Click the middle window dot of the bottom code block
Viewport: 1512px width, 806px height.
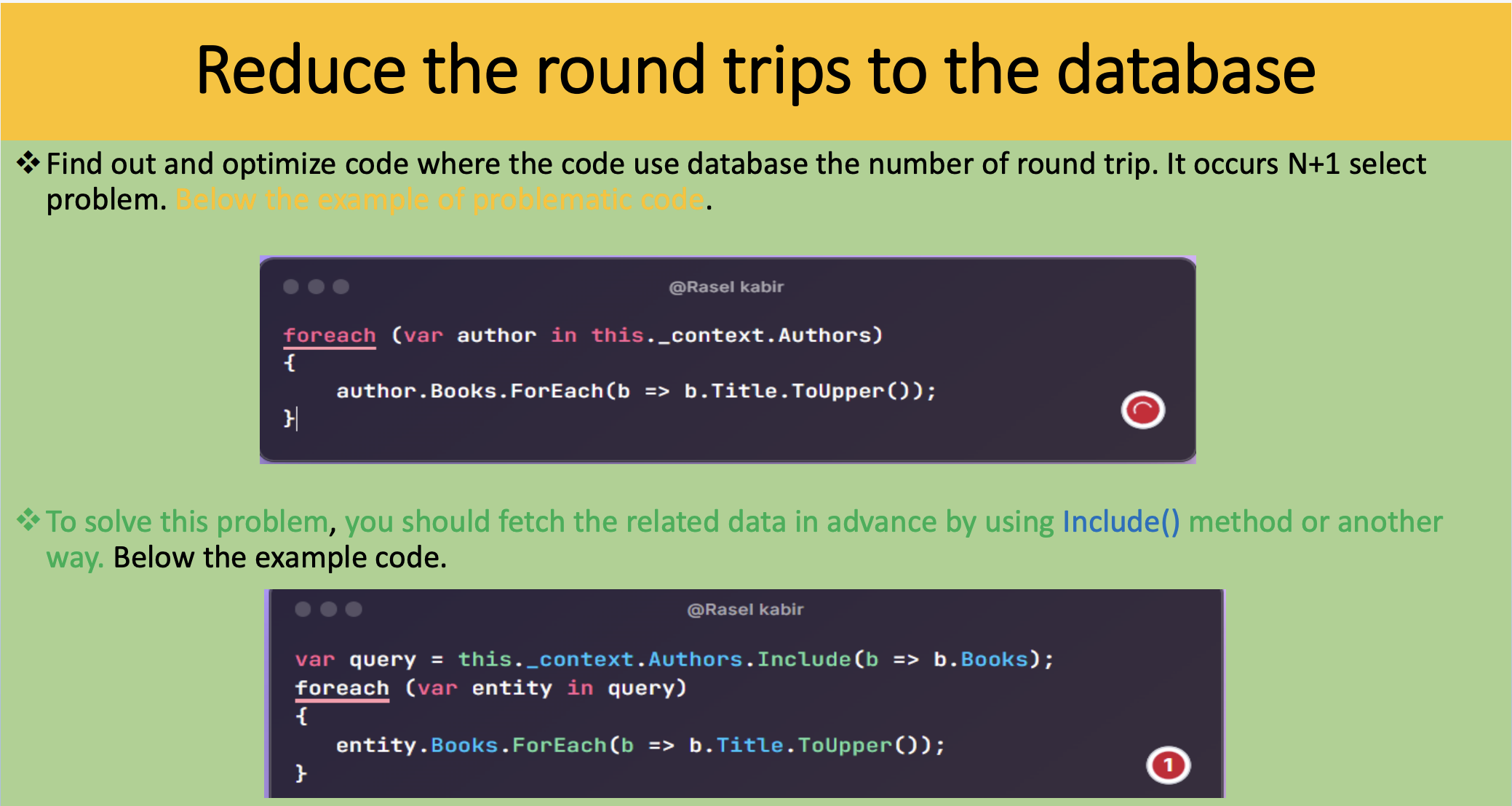point(329,609)
